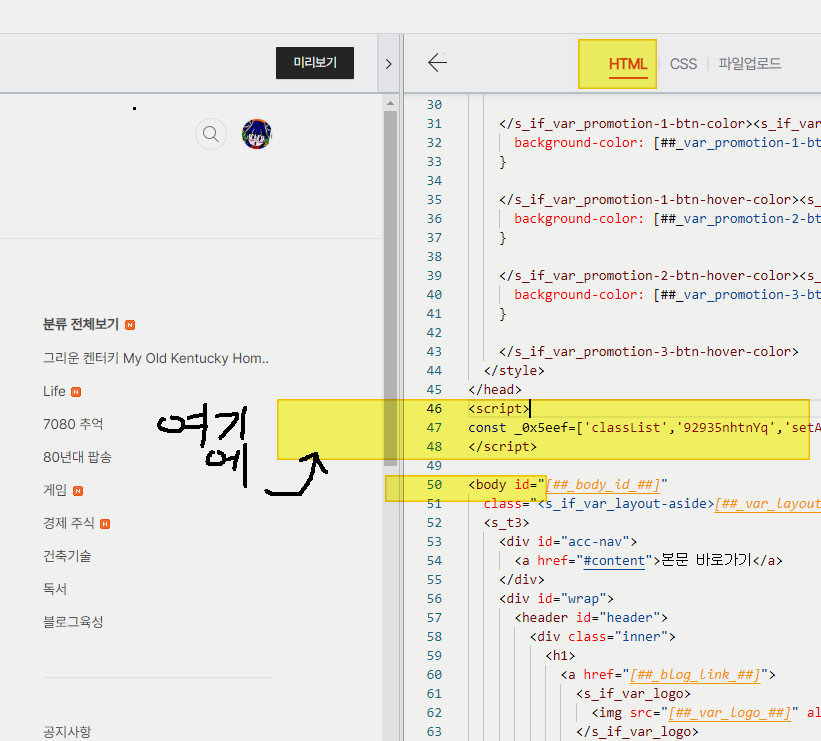The height and width of the screenshot is (741, 821).
Task: Open 그리운 켄터키 My Old Kentucky Home category
Action: point(156,358)
